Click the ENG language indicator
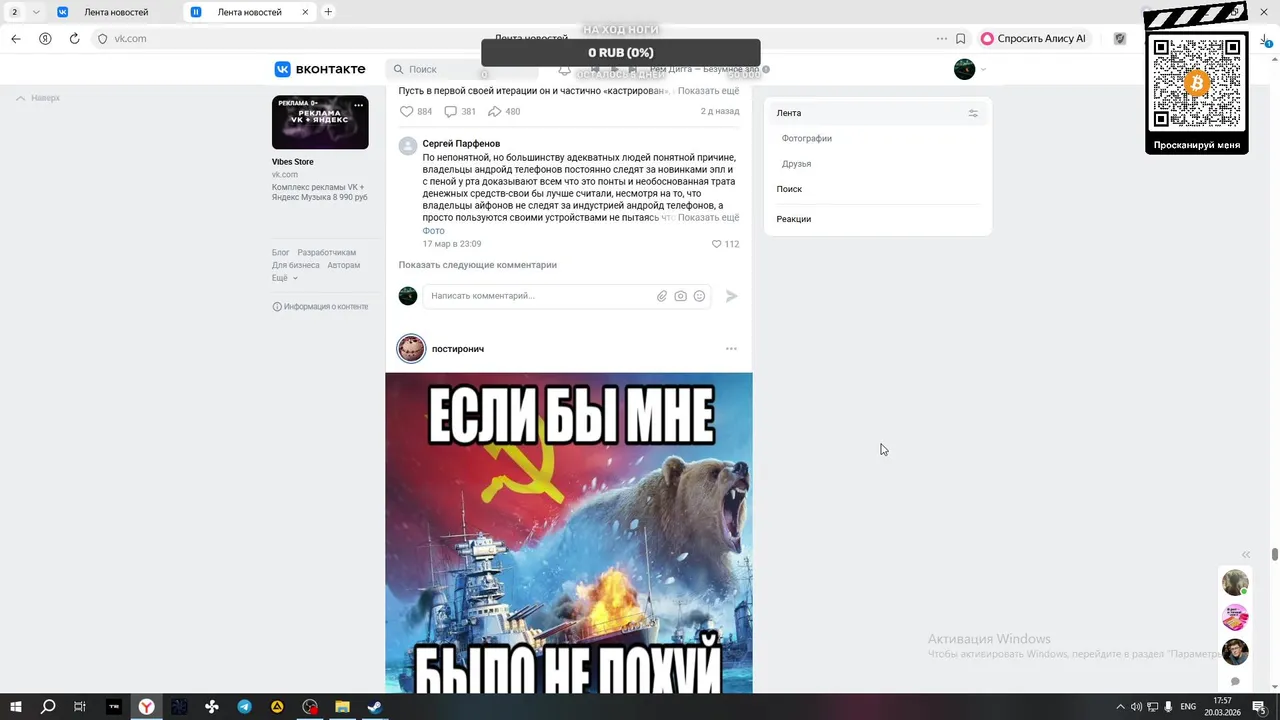1280x720 pixels. coord(1188,707)
